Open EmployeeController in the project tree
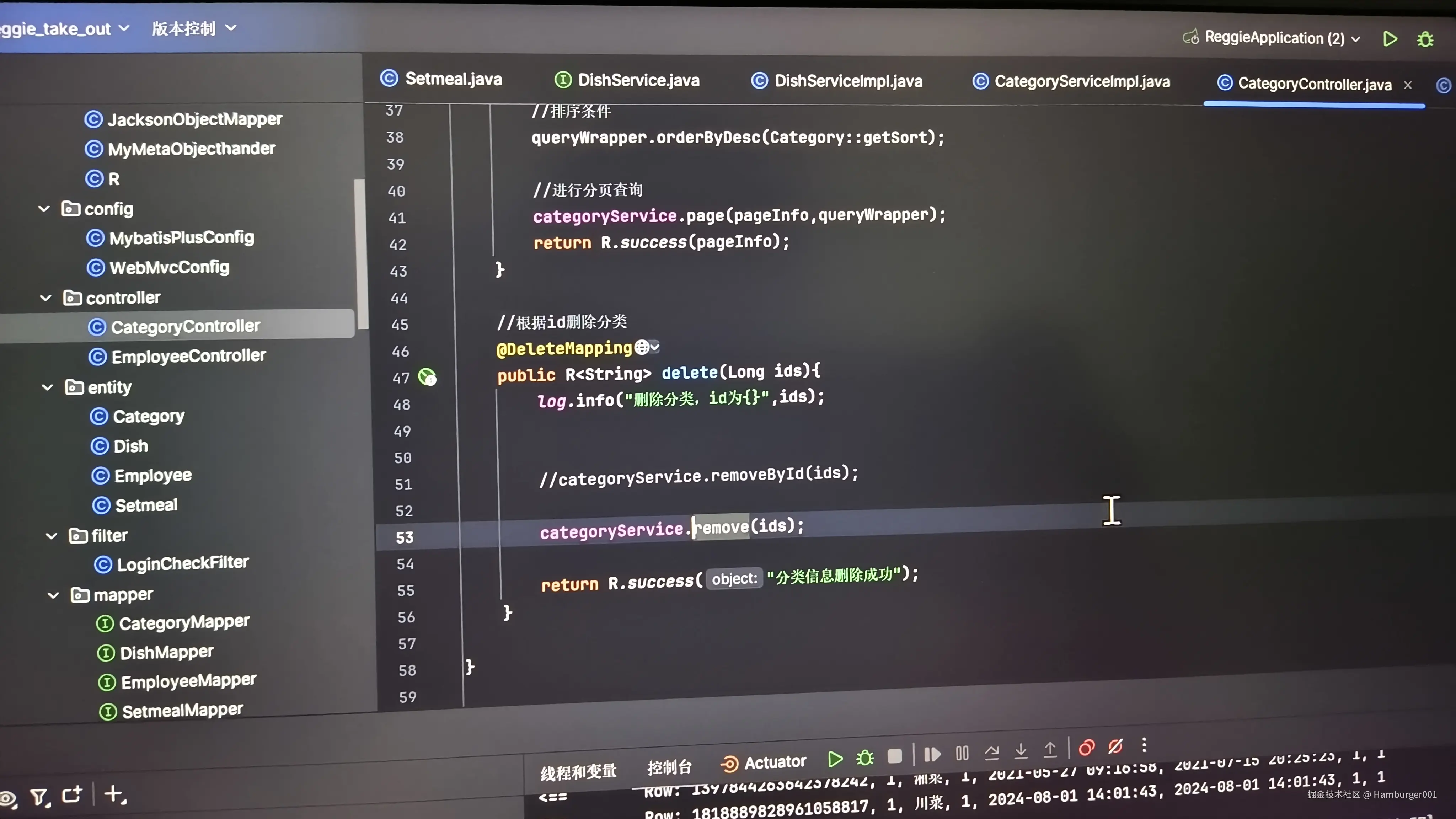This screenshot has height=819, width=1456. [188, 356]
